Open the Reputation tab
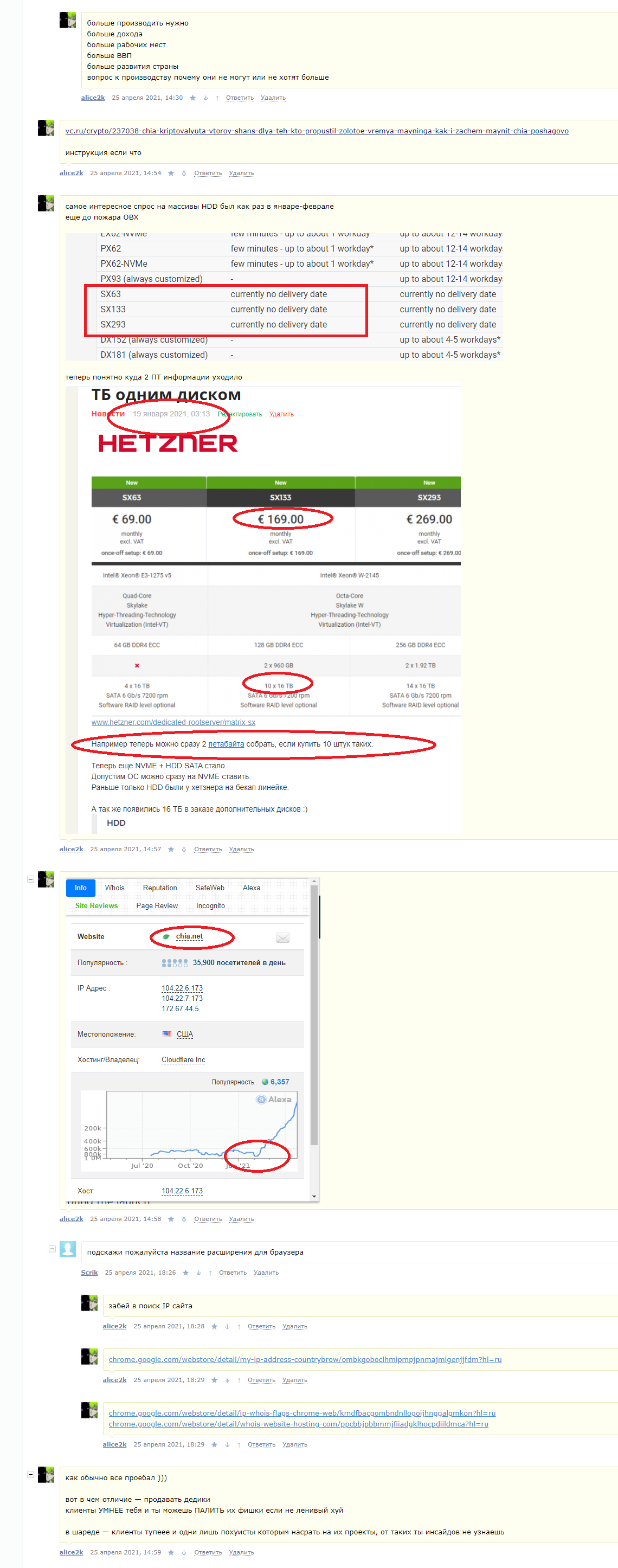618x1568 pixels. [159, 888]
